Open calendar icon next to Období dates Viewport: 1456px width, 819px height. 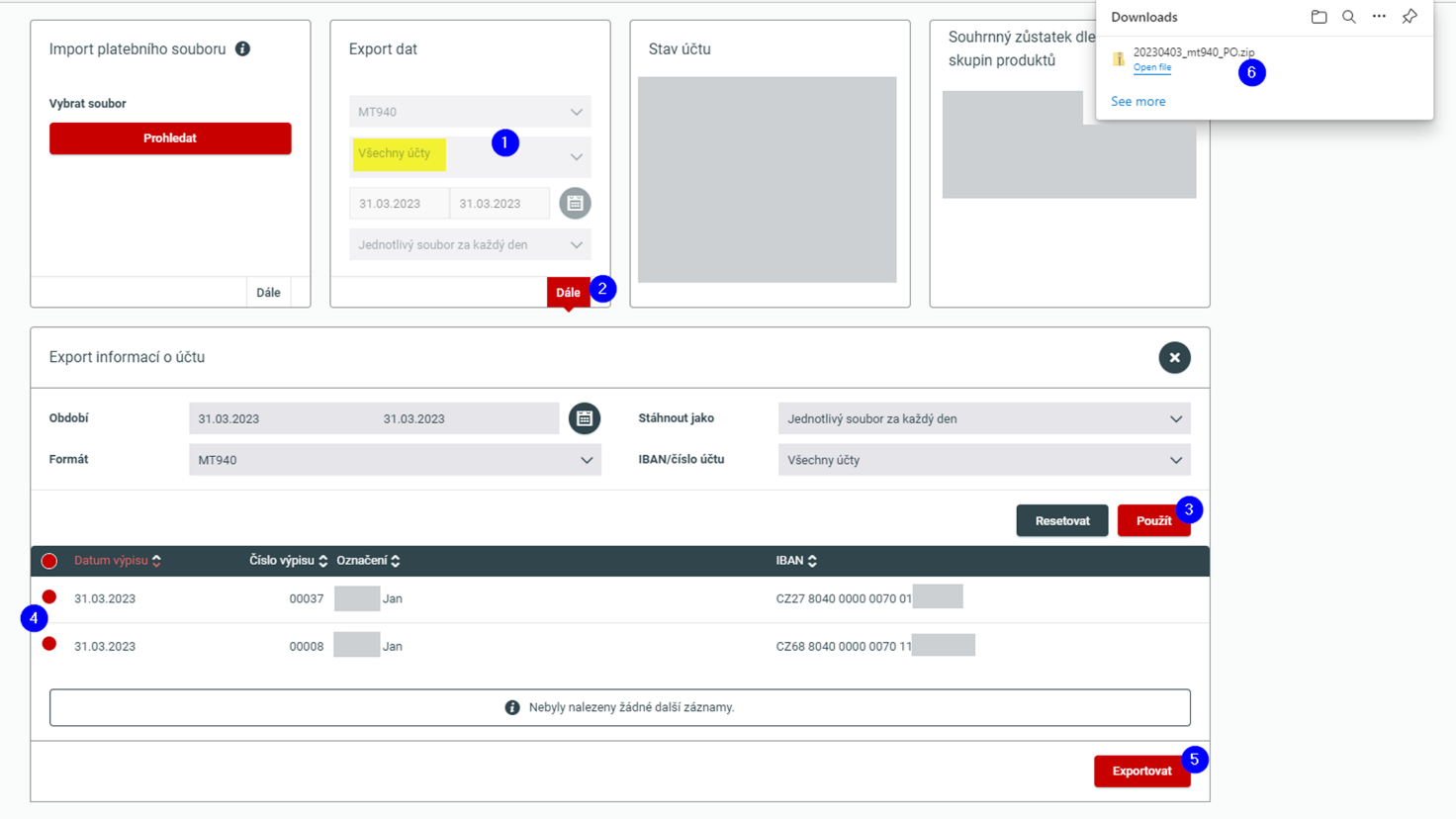(x=585, y=418)
